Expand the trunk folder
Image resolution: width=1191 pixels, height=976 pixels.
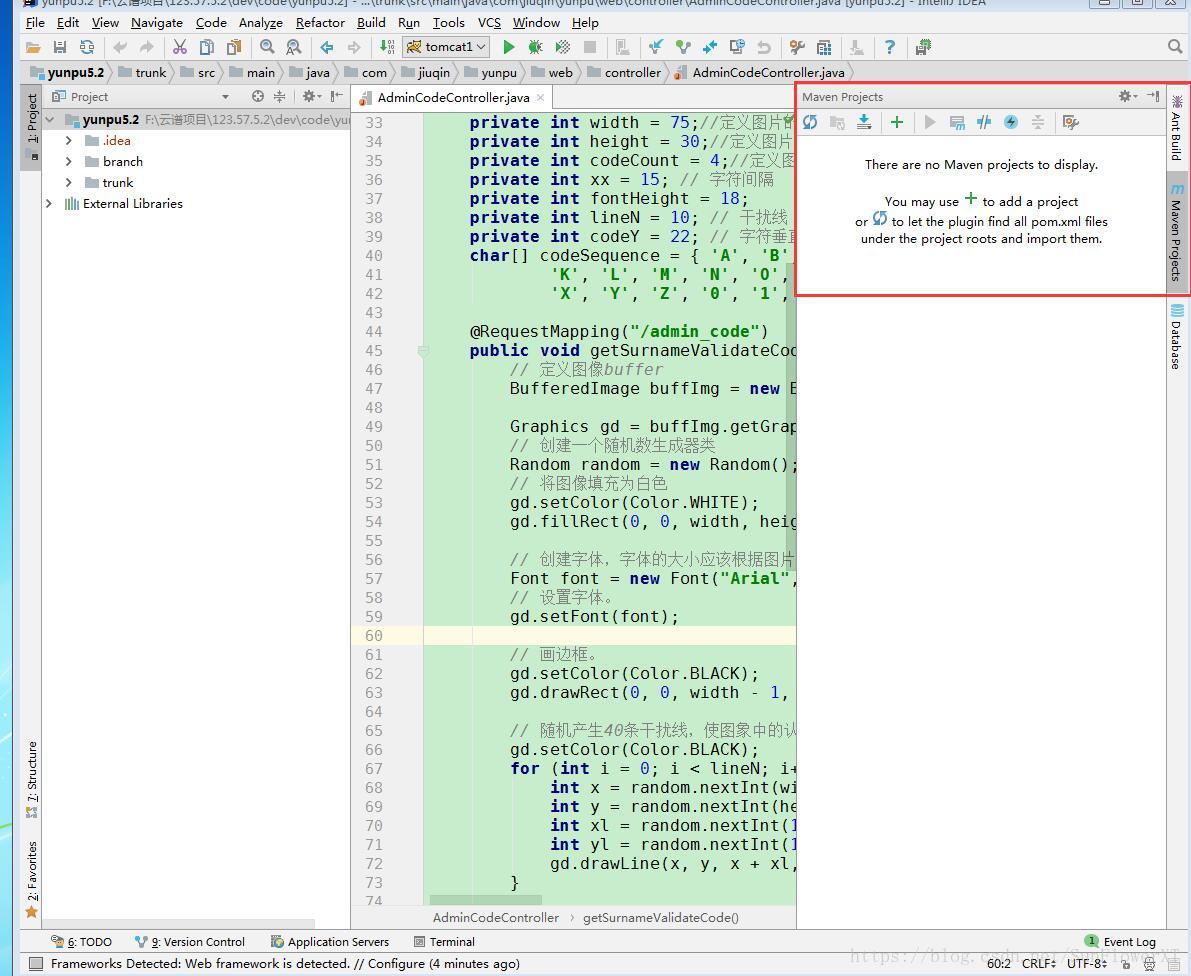[69, 182]
